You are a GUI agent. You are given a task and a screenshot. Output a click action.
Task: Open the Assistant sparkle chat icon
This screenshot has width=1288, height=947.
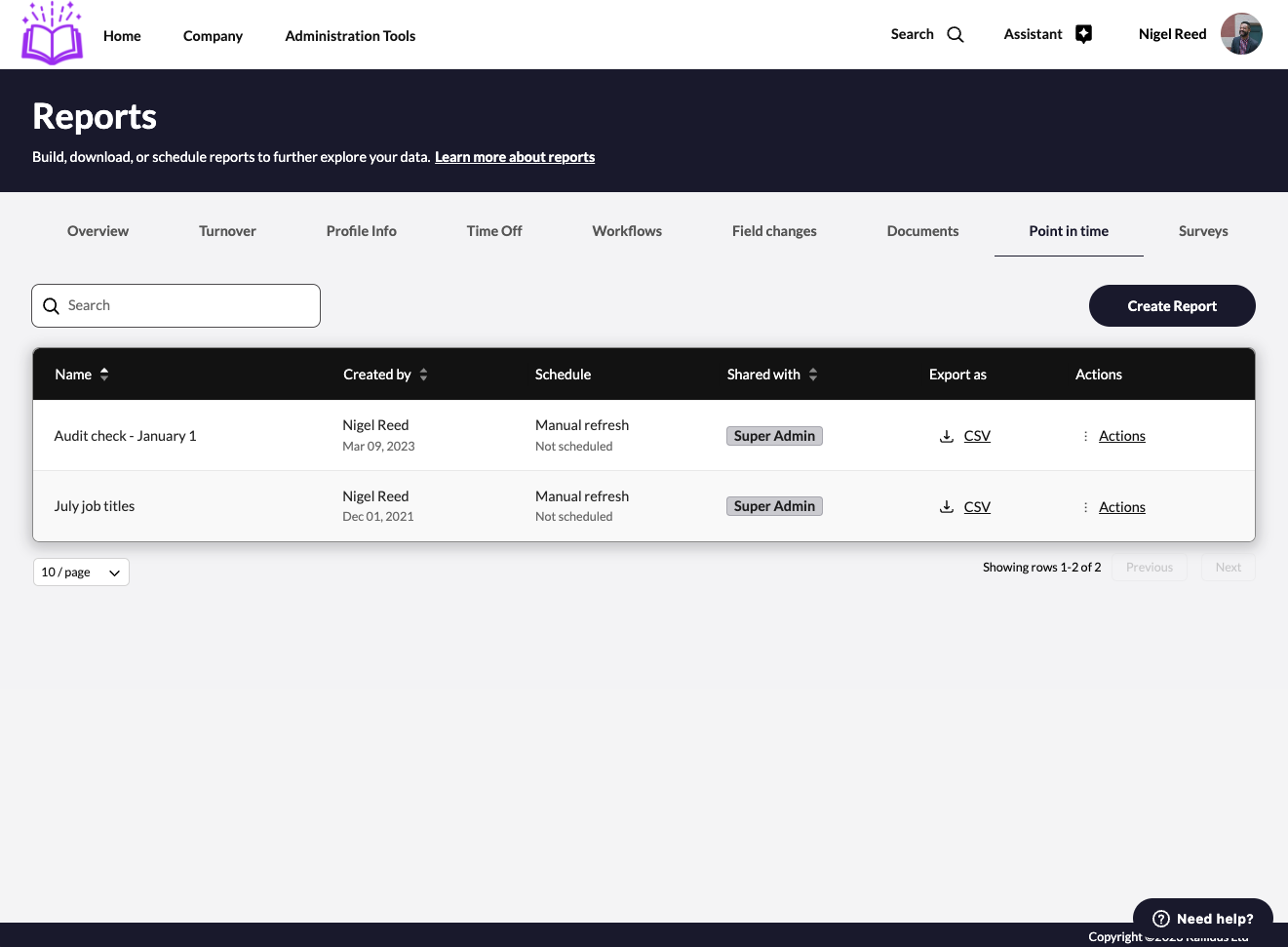1083,34
